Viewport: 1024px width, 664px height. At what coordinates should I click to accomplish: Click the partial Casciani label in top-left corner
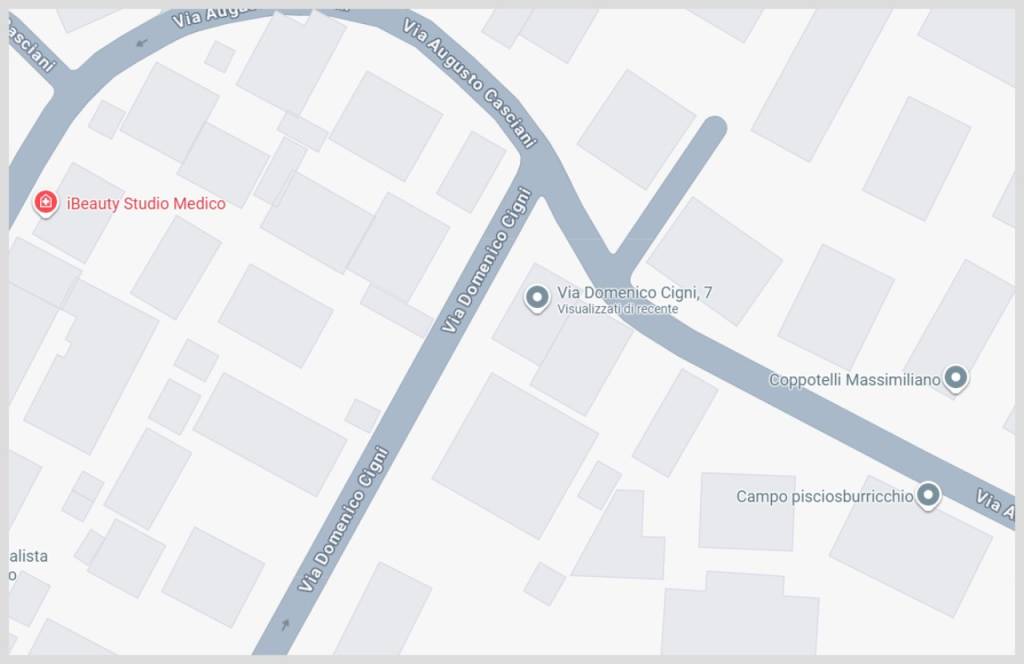tap(30, 43)
